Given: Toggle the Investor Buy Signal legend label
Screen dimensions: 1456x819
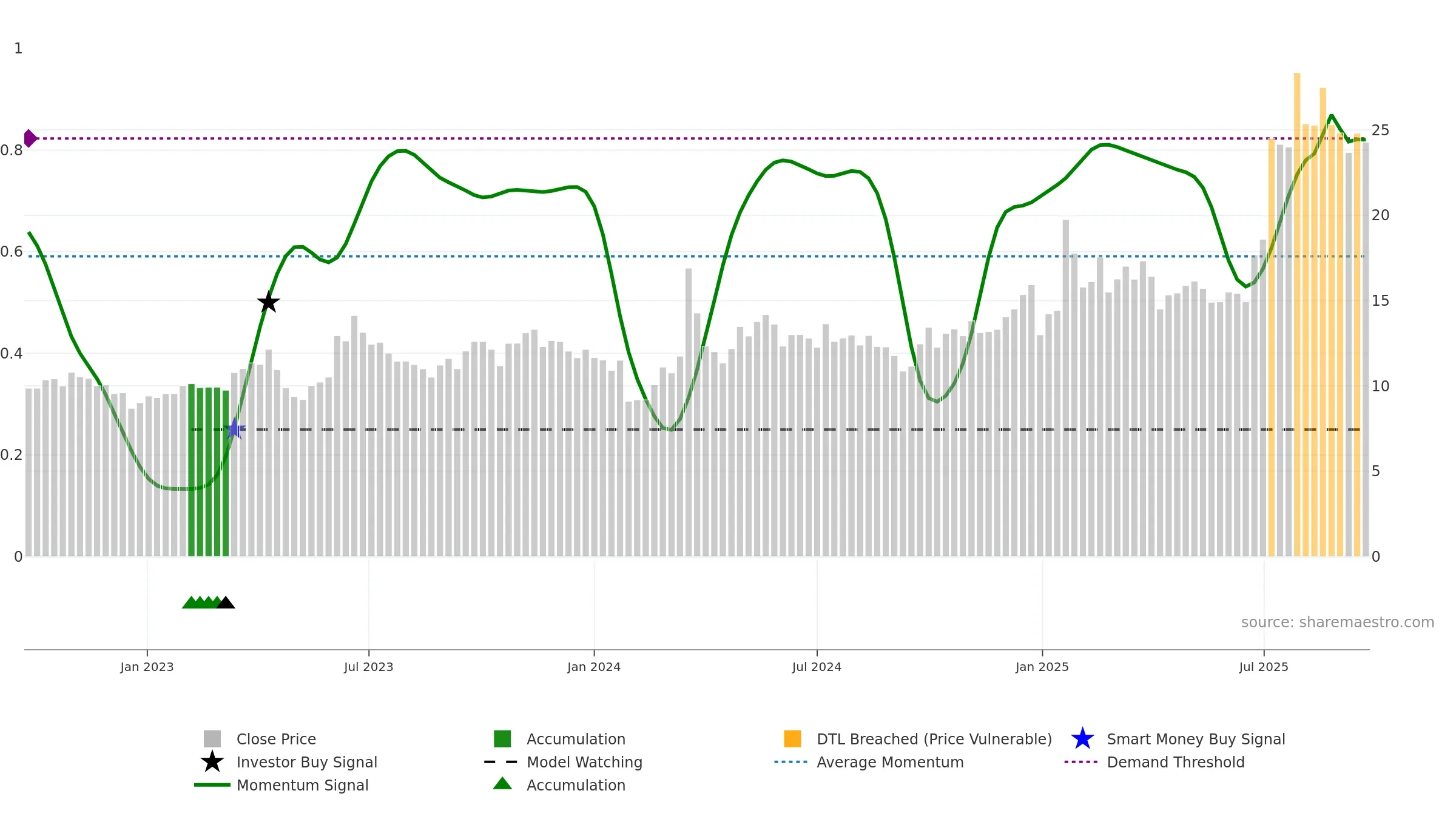Looking at the screenshot, I should 307,762.
